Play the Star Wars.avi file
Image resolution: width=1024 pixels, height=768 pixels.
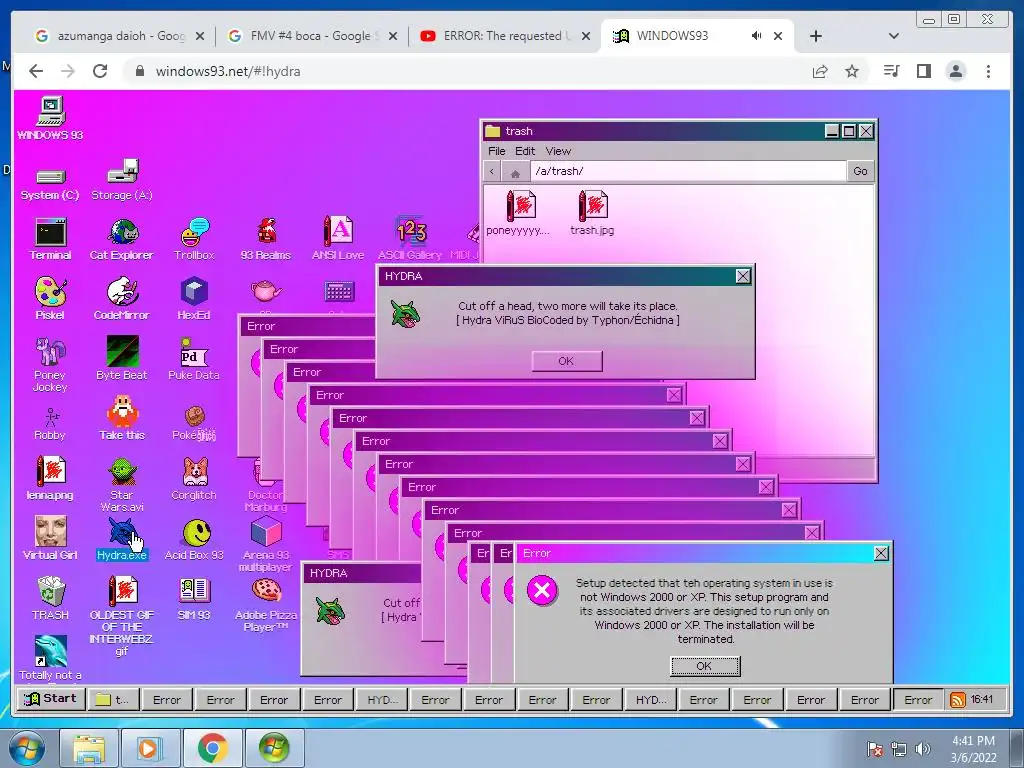(122, 485)
